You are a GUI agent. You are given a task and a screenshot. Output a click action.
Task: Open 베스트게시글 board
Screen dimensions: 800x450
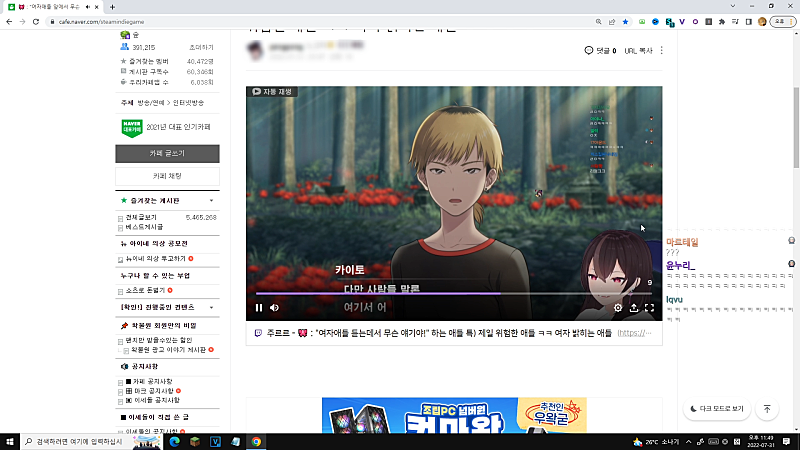coord(144,227)
